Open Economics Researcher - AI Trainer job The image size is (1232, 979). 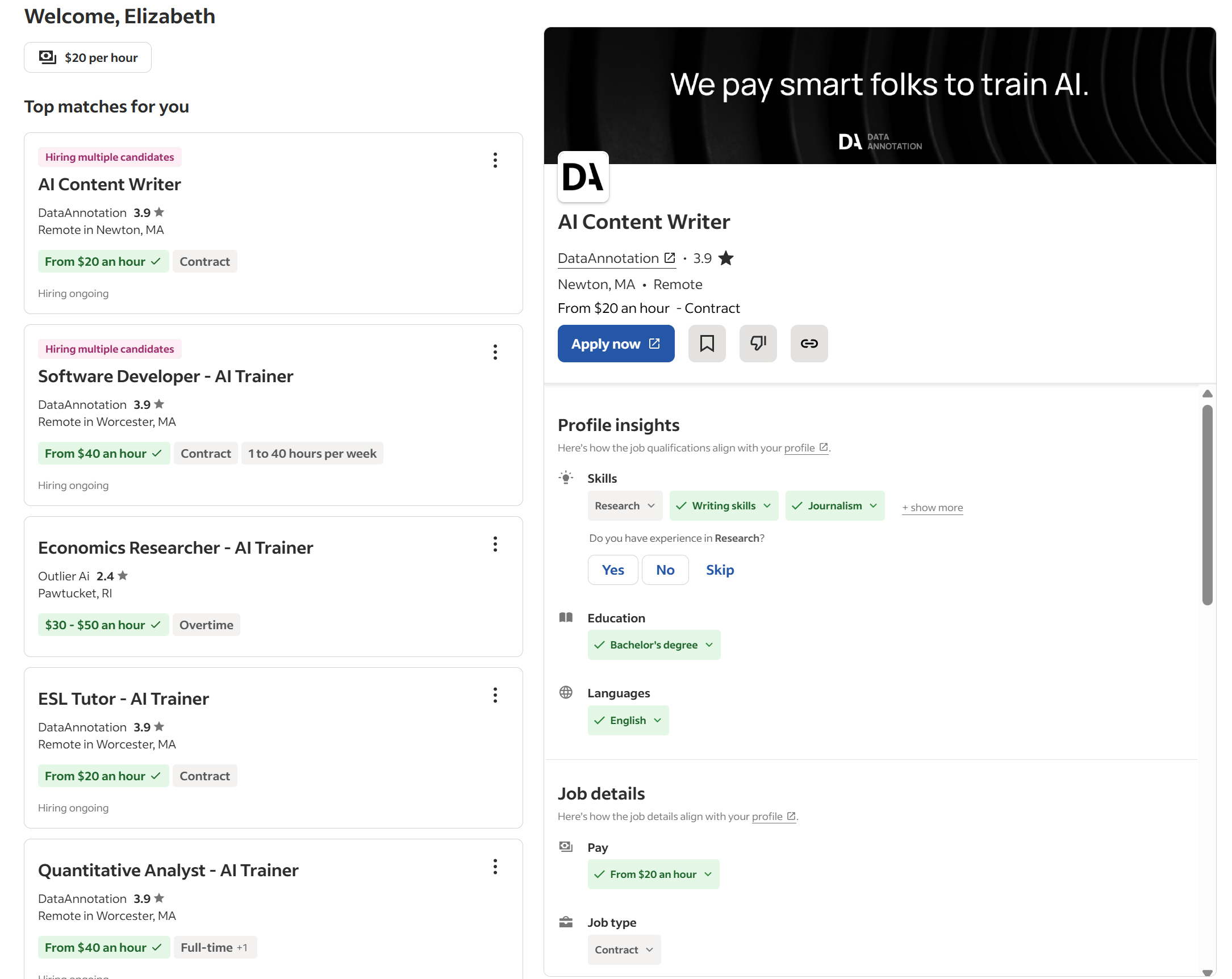click(x=176, y=547)
